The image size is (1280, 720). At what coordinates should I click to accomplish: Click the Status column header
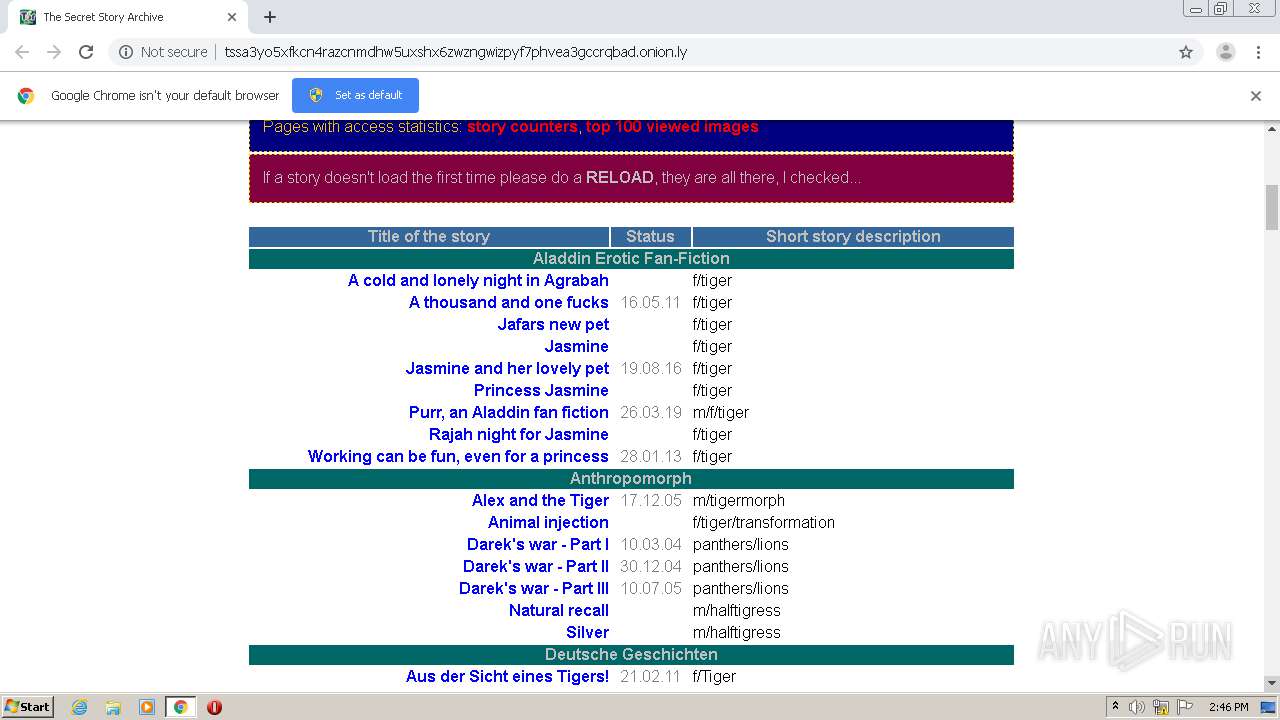pyautogui.click(x=650, y=237)
